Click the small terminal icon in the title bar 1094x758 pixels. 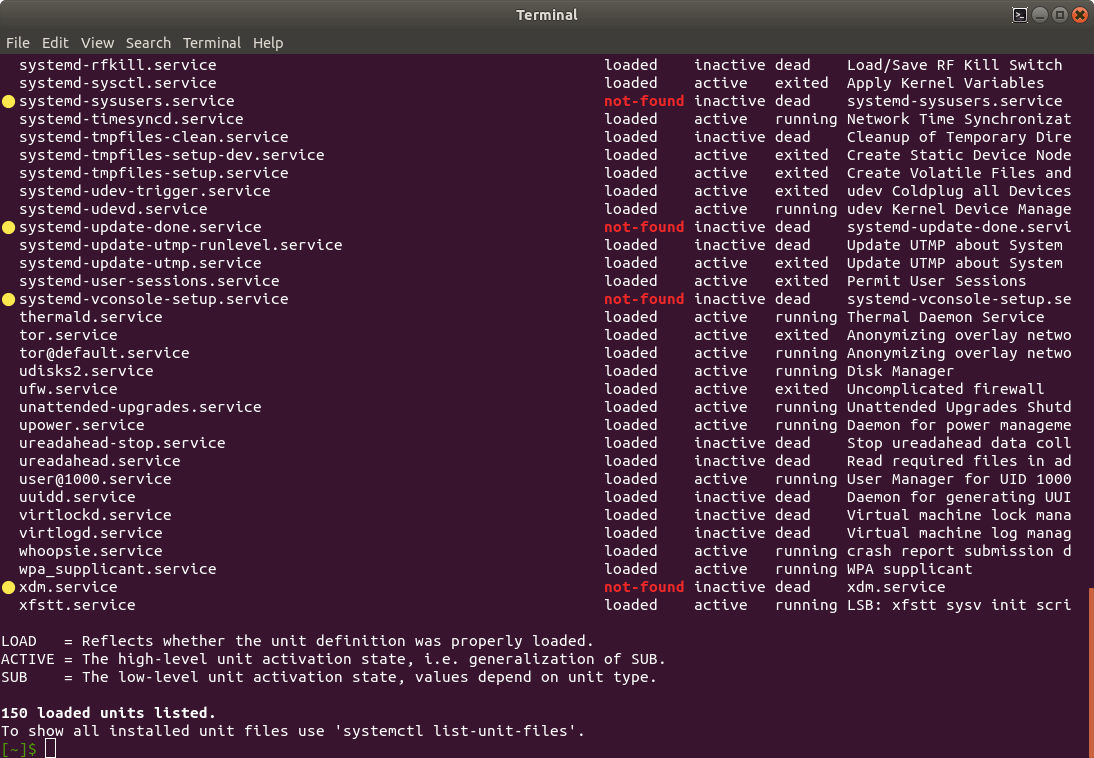(1019, 15)
